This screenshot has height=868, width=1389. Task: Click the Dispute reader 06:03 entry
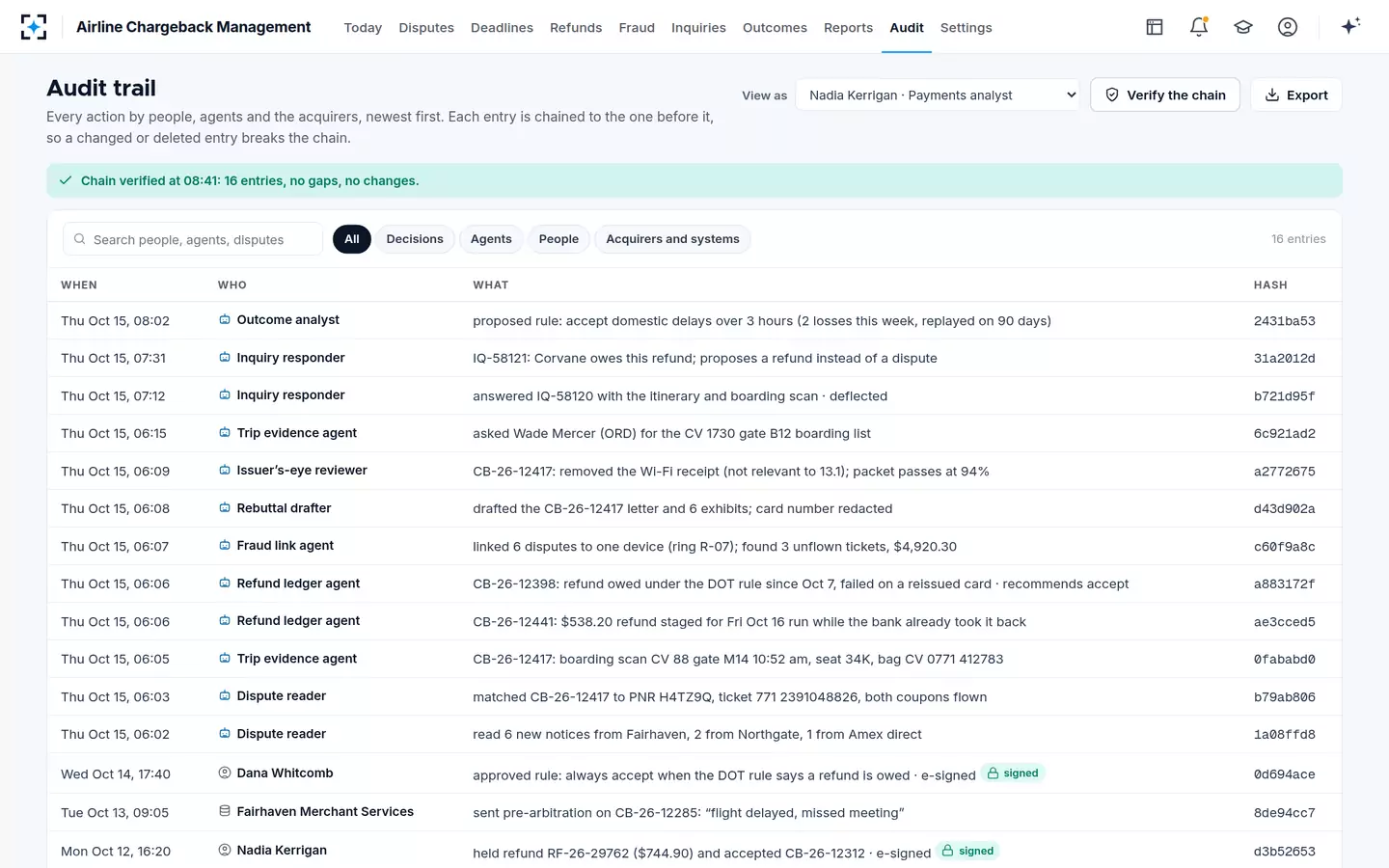point(694,696)
